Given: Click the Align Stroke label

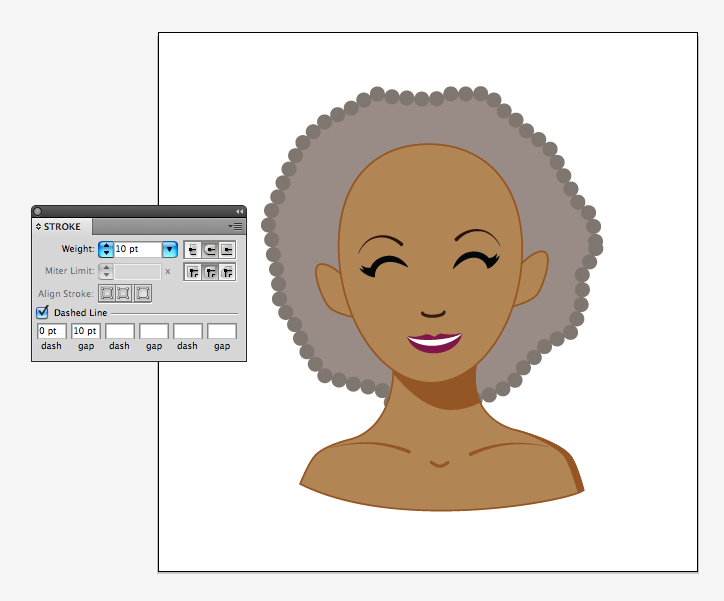Looking at the screenshot, I should point(66,294).
